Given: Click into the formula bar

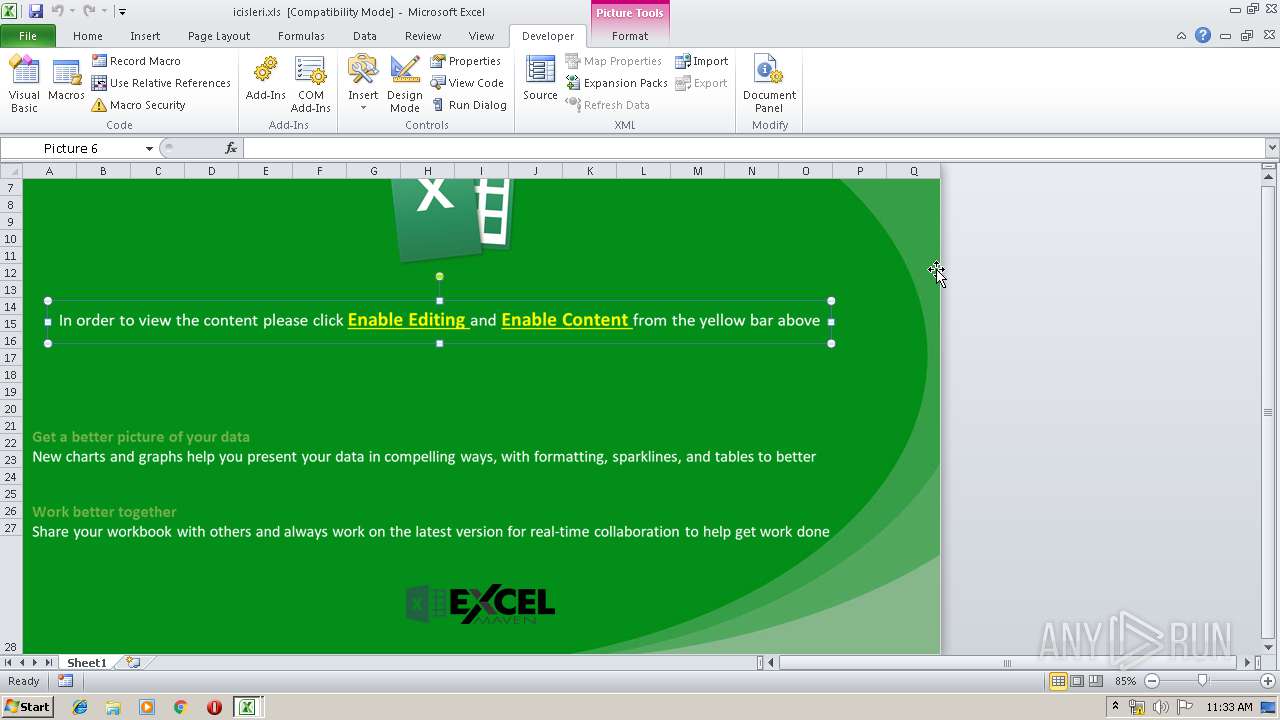Looking at the screenshot, I should pos(754,148).
